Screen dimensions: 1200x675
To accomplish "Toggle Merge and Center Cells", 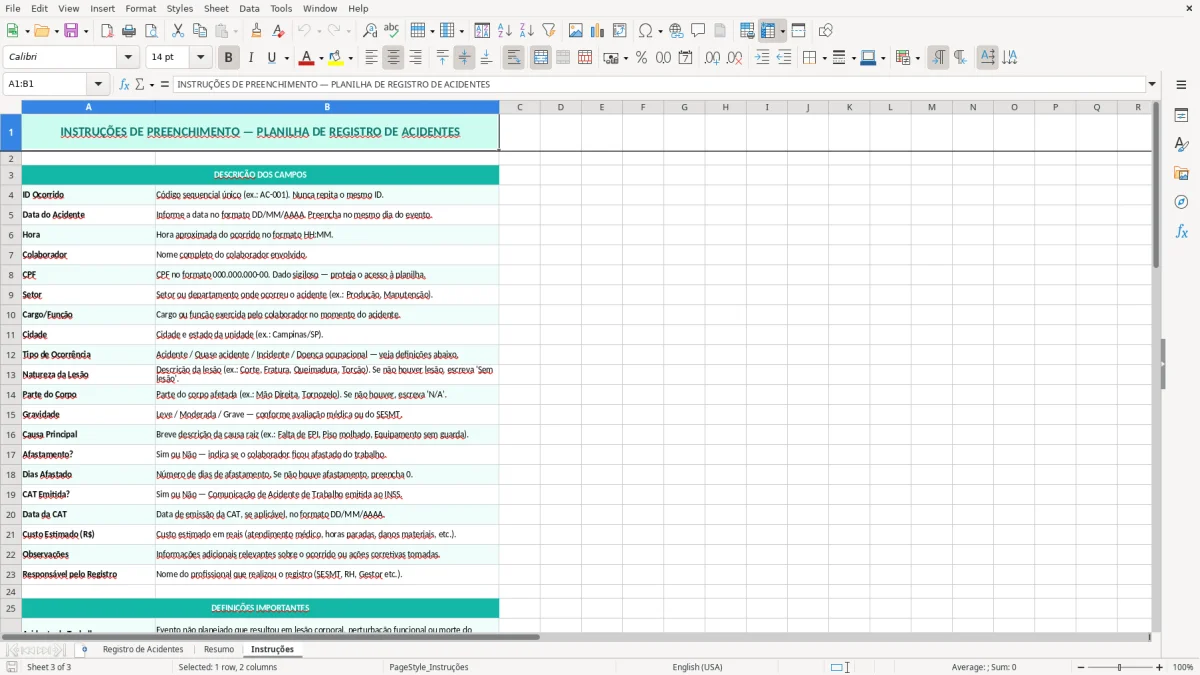I will pyautogui.click(x=541, y=58).
